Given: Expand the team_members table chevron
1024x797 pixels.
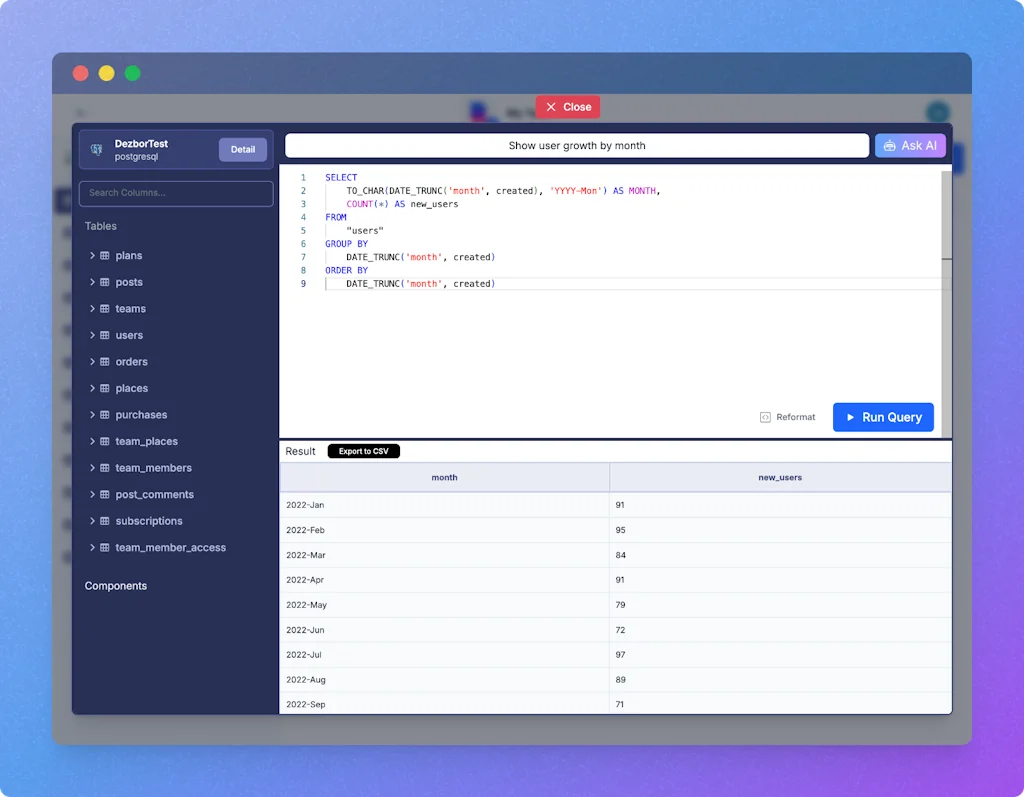Looking at the screenshot, I should (x=92, y=468).
